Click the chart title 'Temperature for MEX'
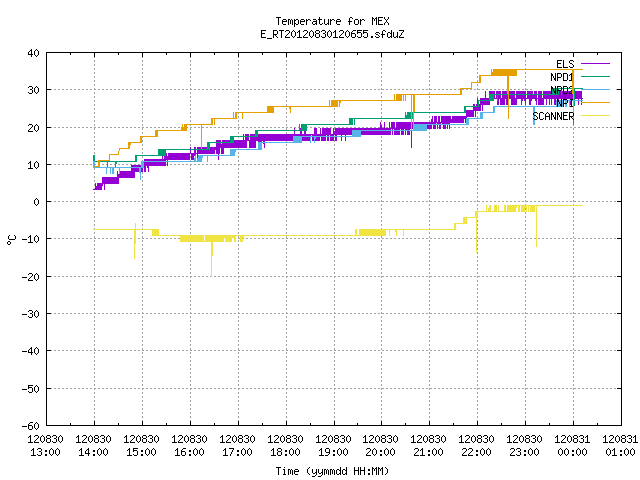This screenshot has width=640, height=480. pyautogui.click(x=332, y=21)
